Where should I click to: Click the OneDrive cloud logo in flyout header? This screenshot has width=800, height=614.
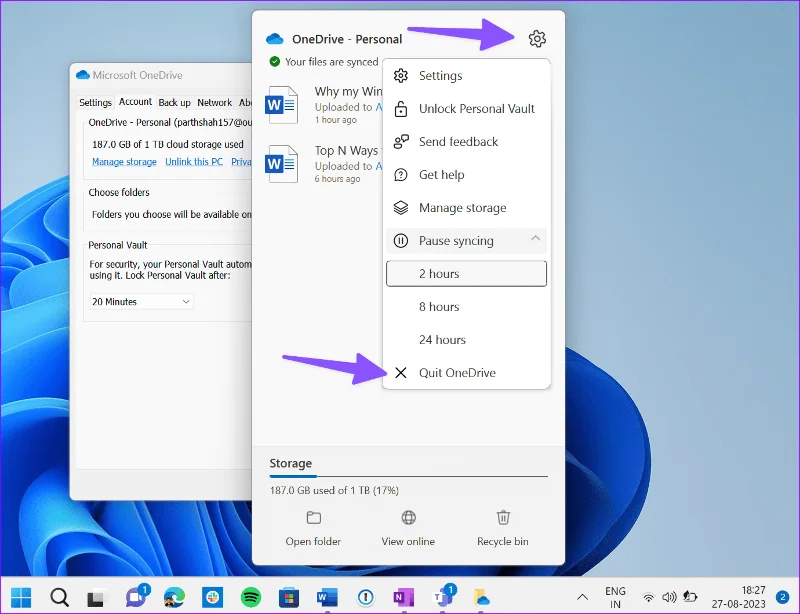click(274, 39)
